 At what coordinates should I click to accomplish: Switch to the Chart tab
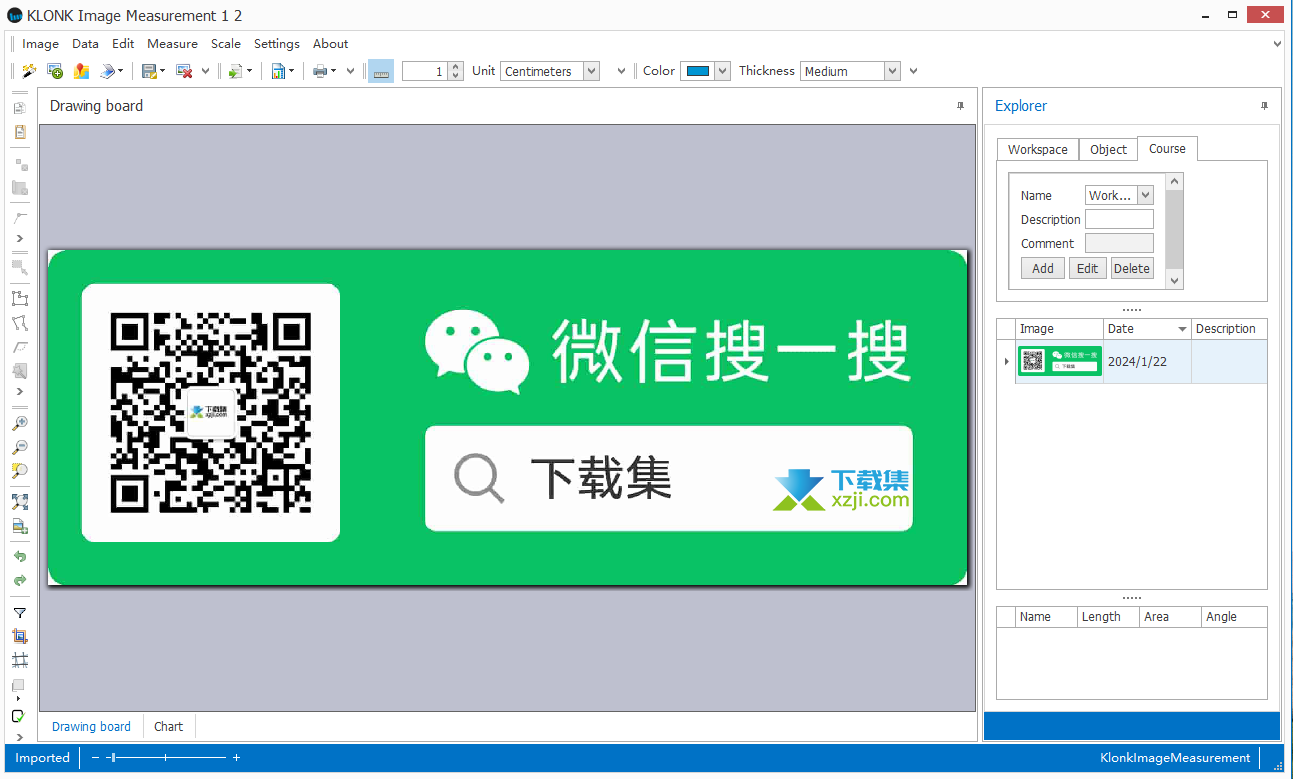[169, 727]
